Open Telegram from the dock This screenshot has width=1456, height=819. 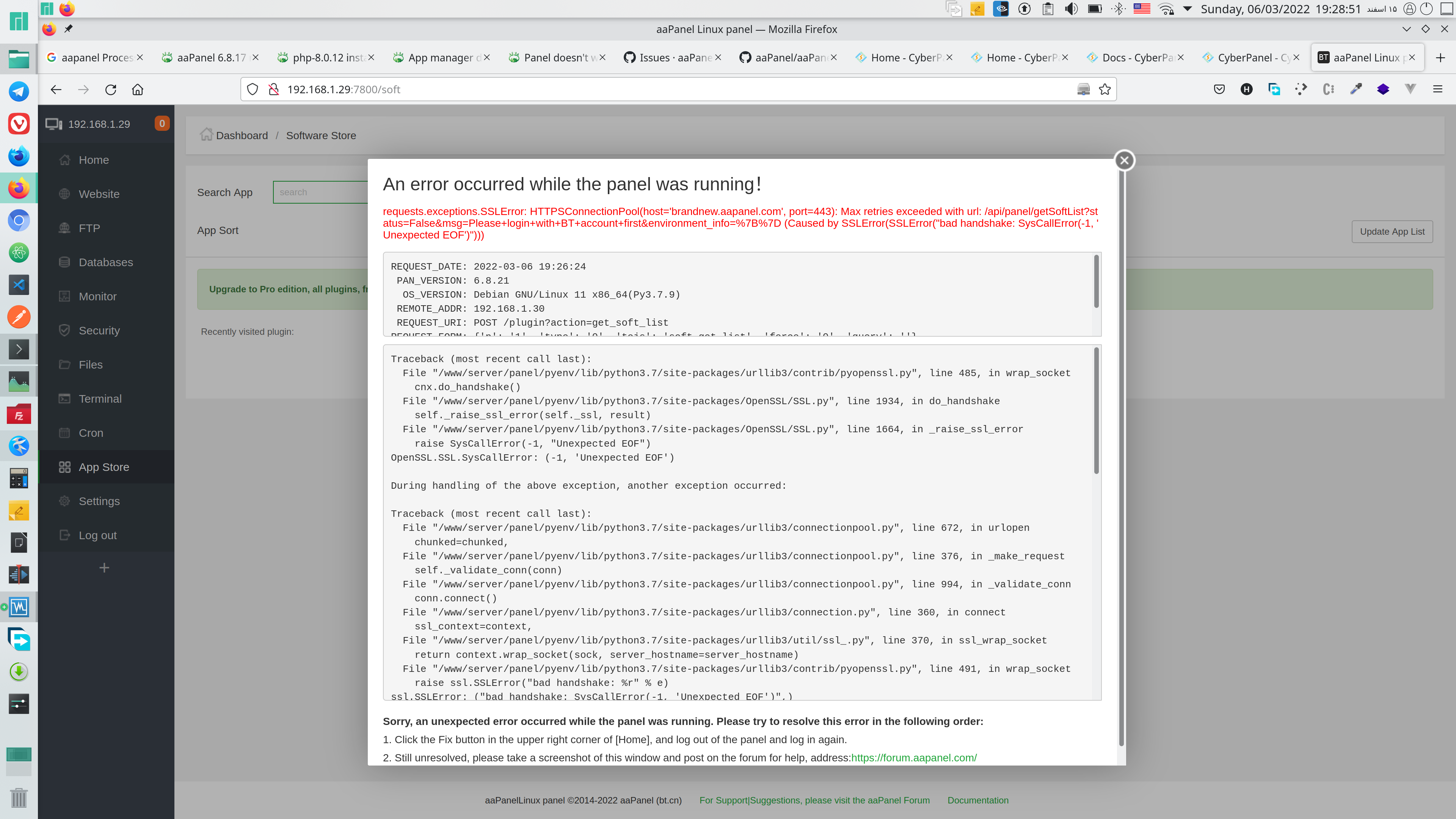(19, 91)
